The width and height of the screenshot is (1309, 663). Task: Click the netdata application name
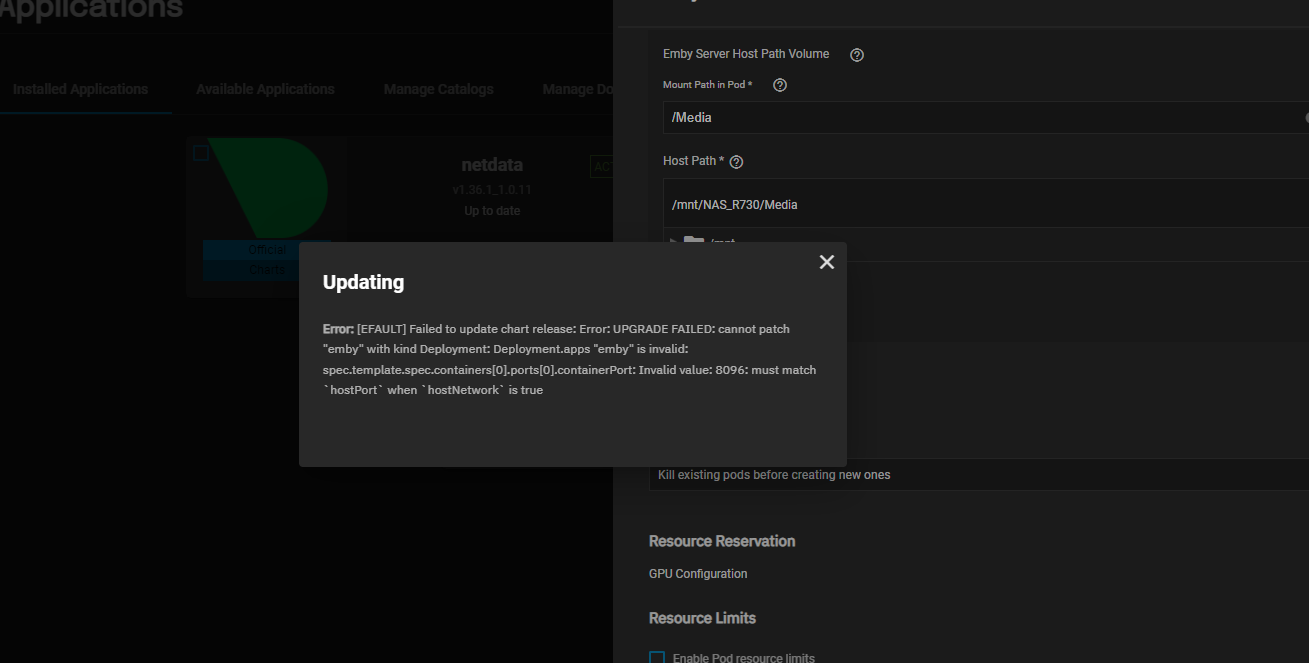(492, 165)
